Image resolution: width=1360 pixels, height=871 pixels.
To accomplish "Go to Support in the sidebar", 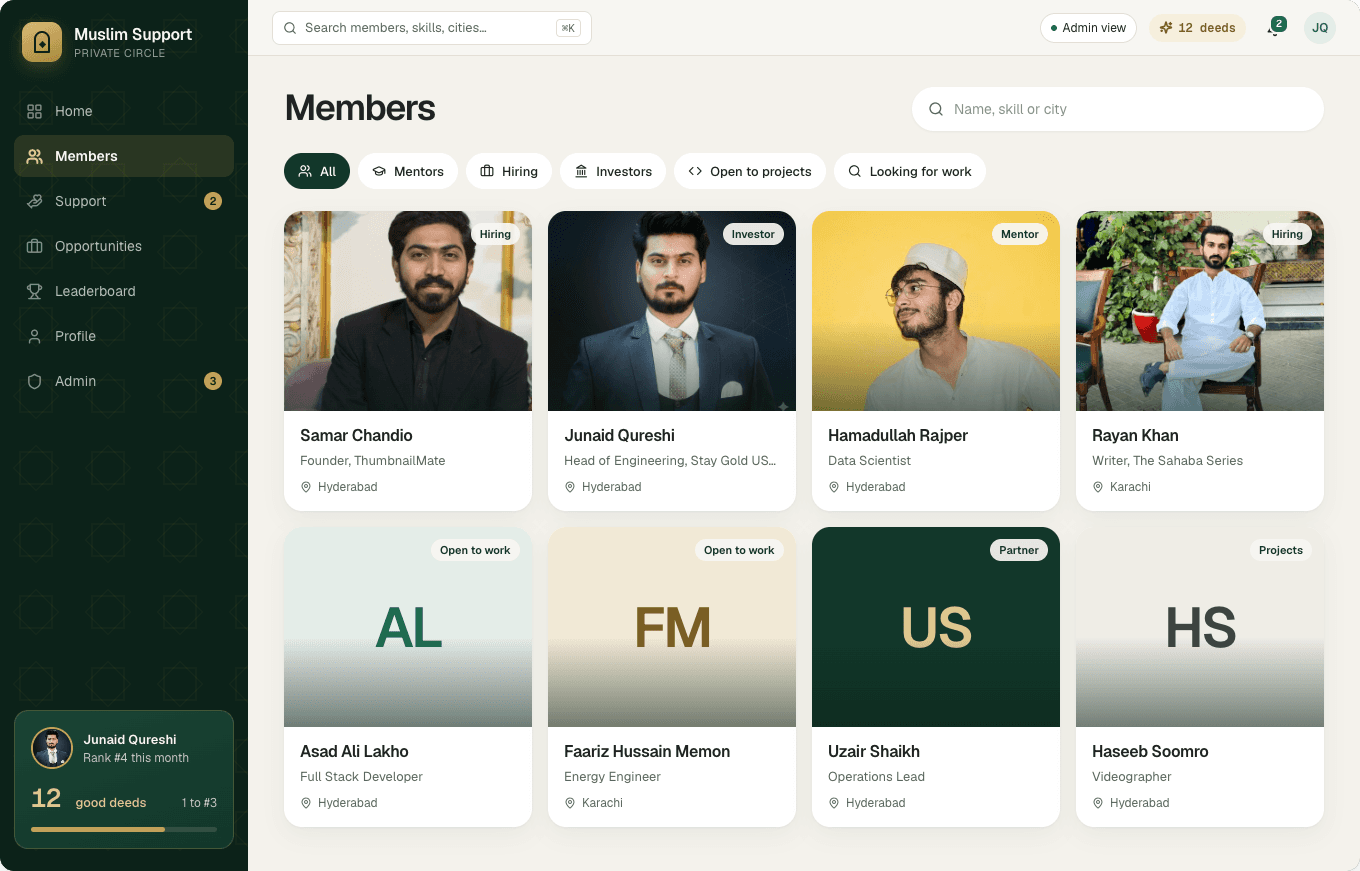I will pyautogui.click(x=124, y=201).
